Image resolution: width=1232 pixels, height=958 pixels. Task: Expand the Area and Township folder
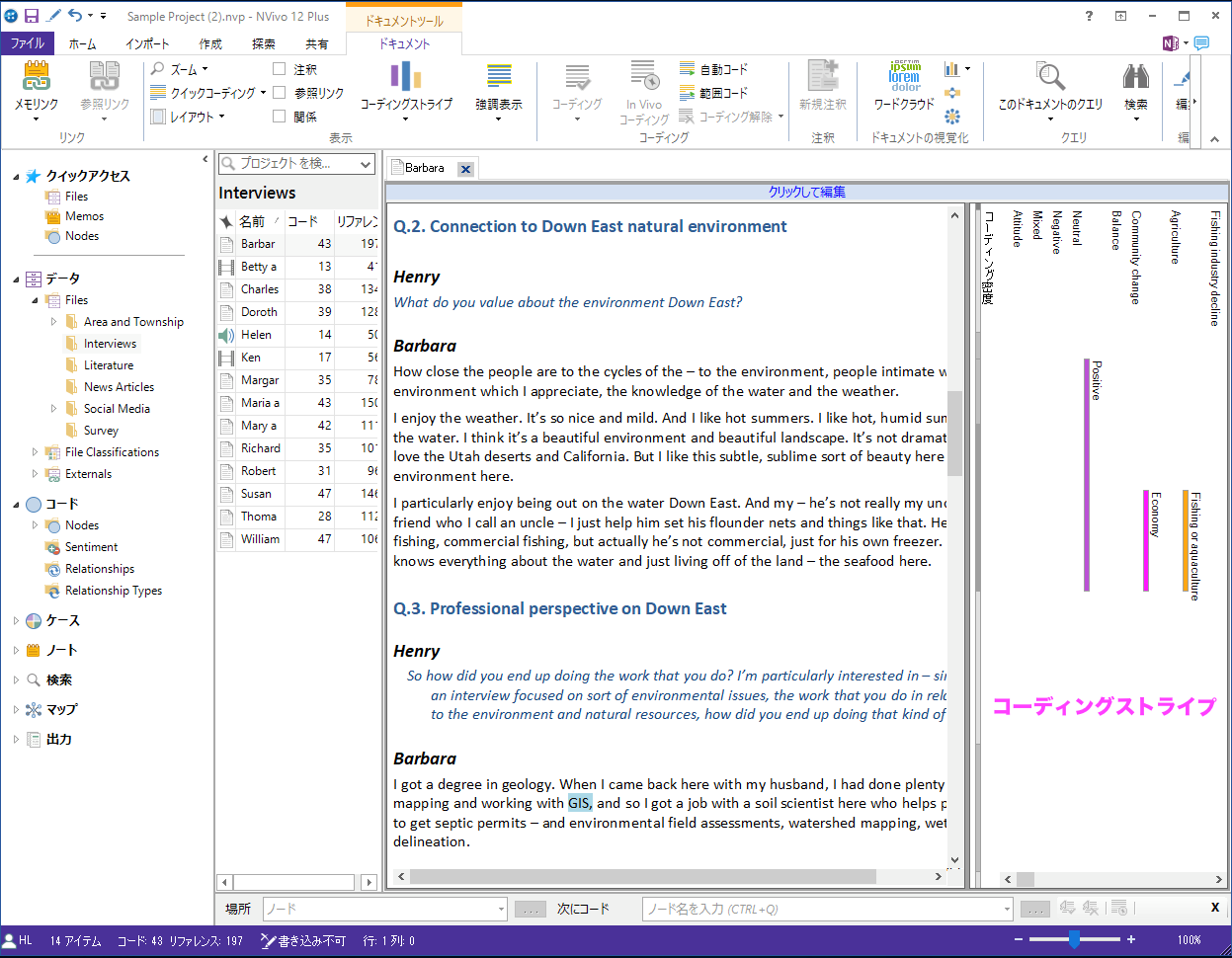click(53, 322)
